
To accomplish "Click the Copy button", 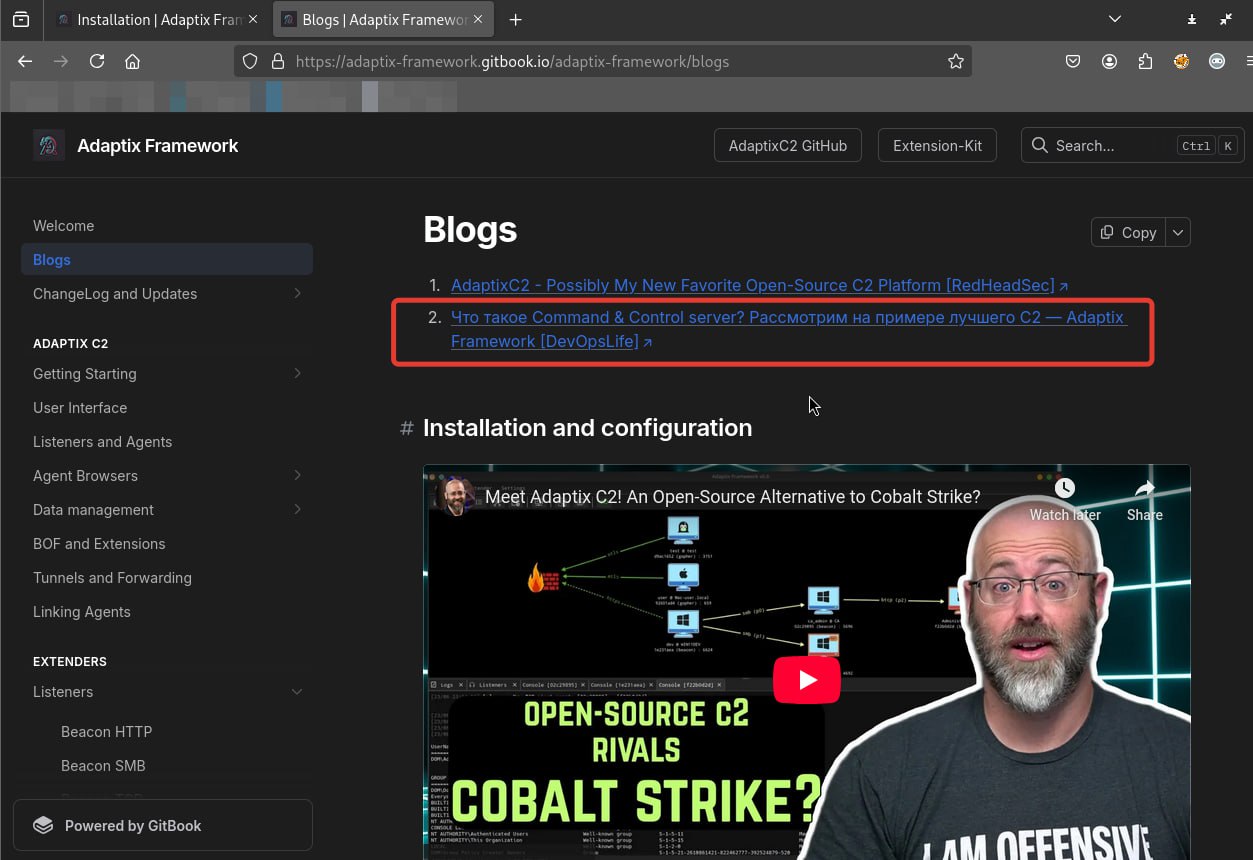I will coord(1129,232).
